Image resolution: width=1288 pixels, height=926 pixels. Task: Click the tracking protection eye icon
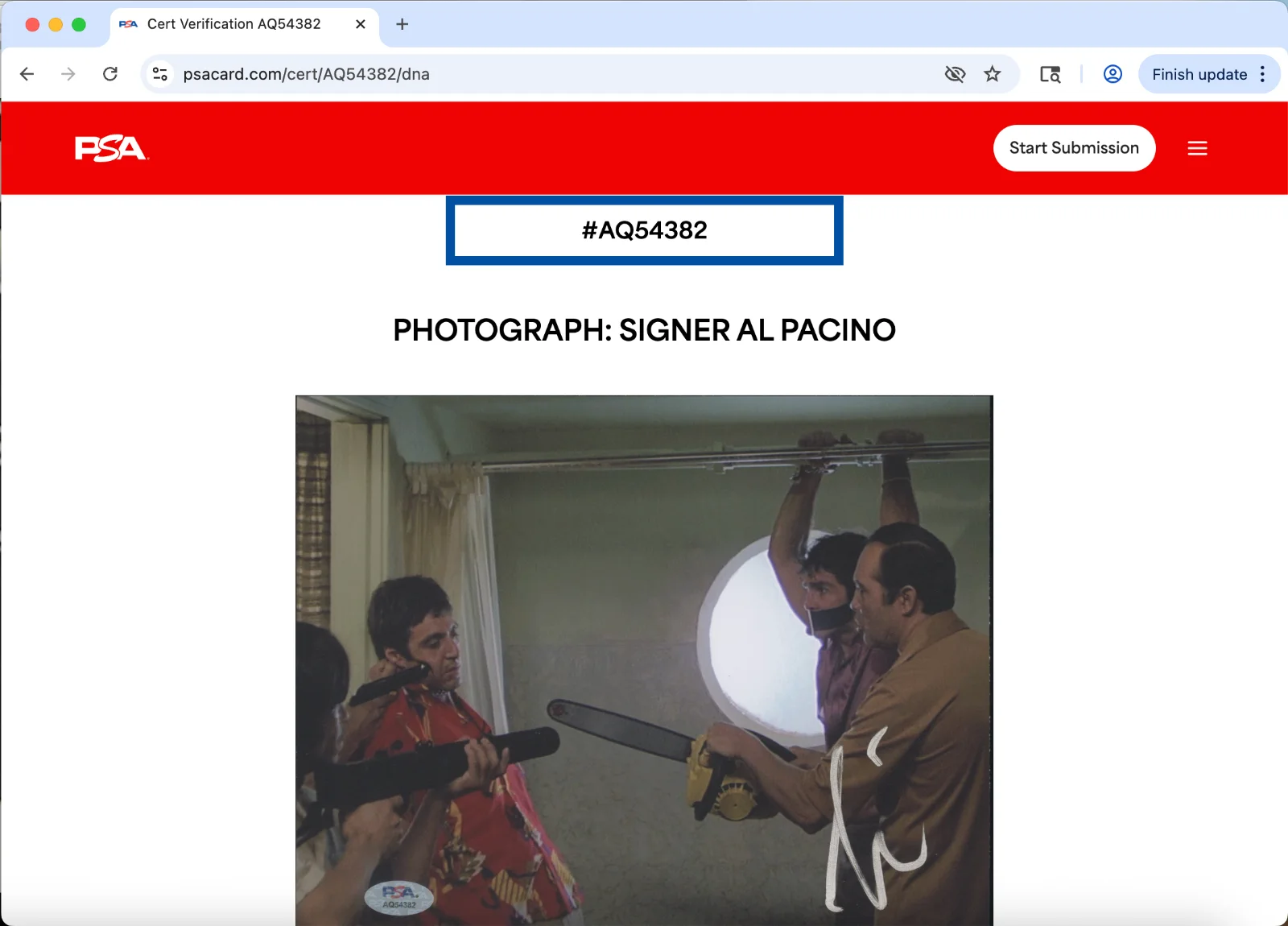(955, 74)
